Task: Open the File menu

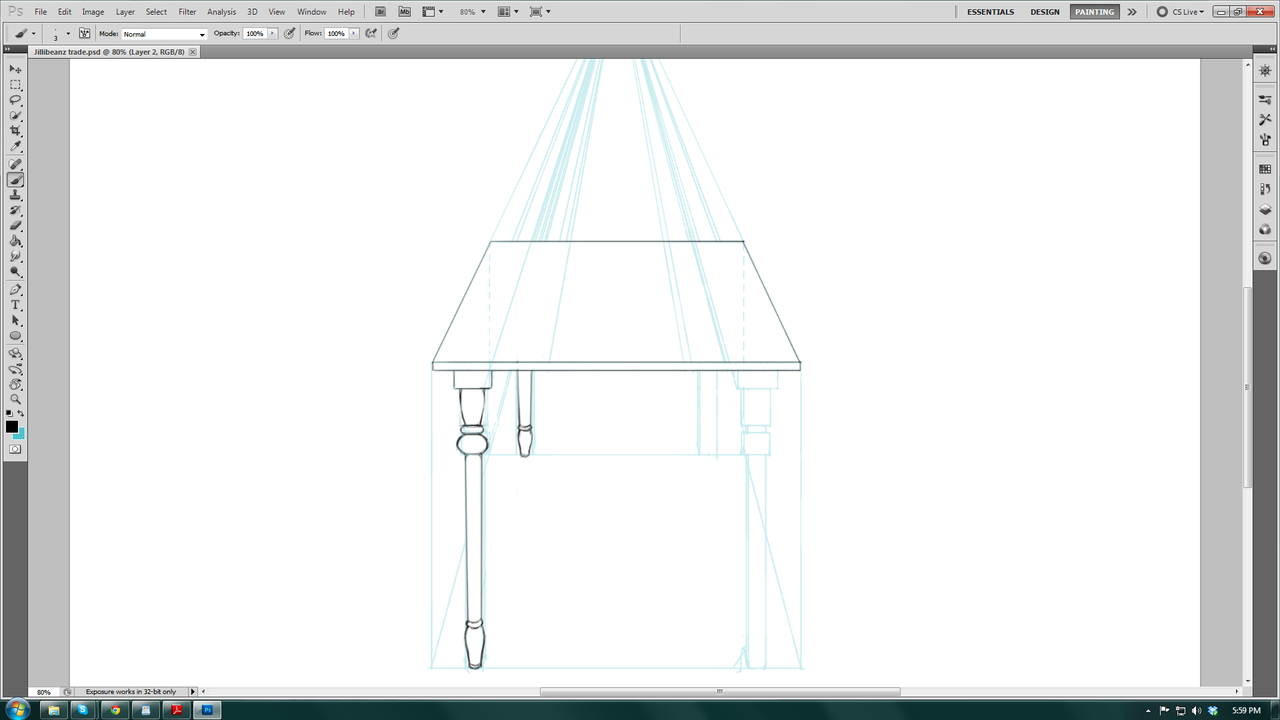Action: pos(41,12)
